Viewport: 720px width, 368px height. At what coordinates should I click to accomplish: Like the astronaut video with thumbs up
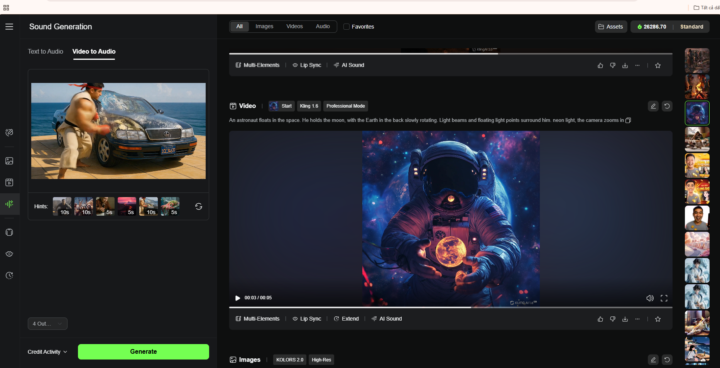tap(600, 319)
